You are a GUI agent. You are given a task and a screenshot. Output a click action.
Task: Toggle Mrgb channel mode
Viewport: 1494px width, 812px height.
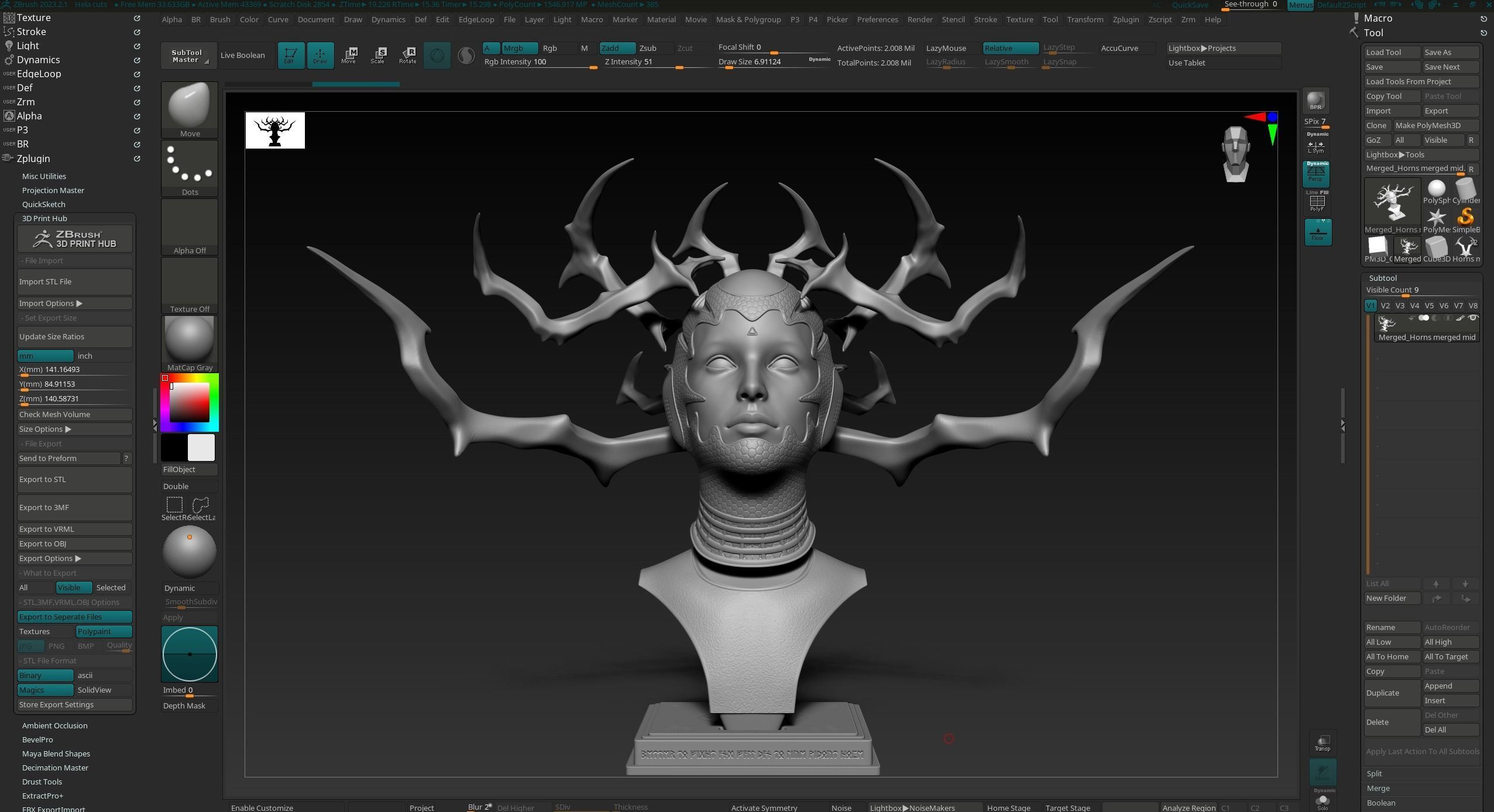pyautogui.click(x=520, y=48)
